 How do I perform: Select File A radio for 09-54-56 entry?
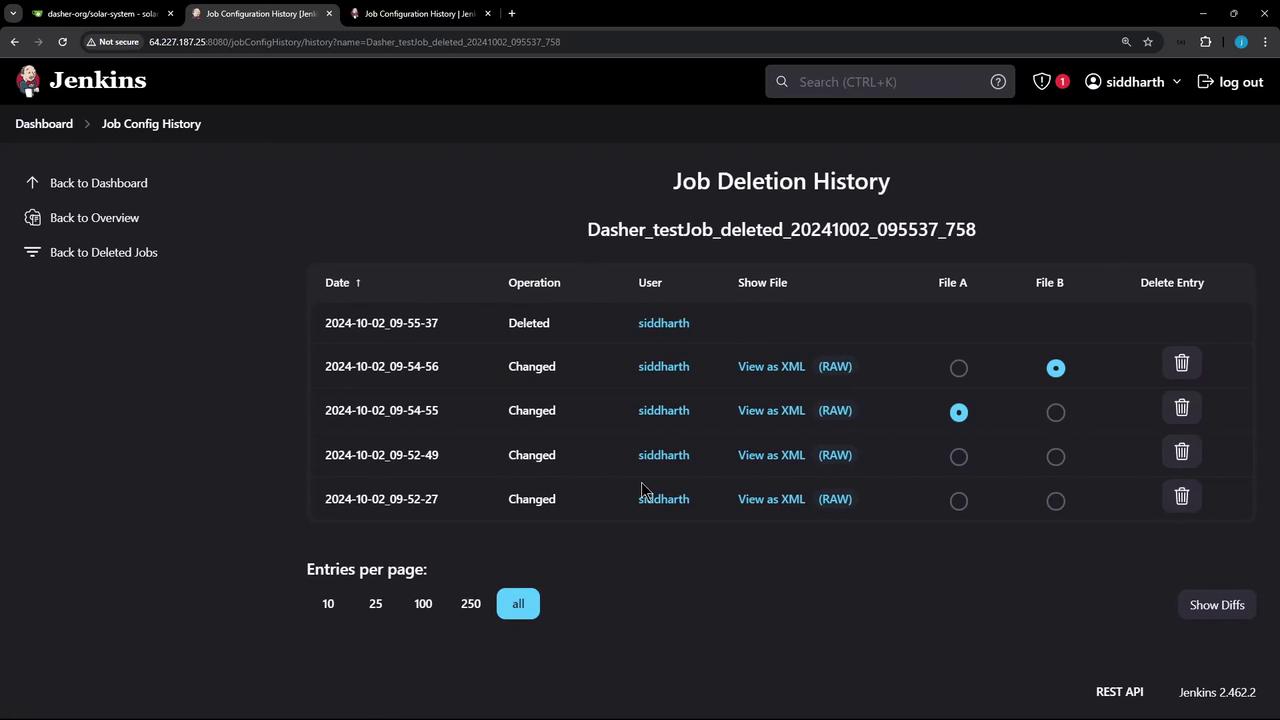click(958, 368)
